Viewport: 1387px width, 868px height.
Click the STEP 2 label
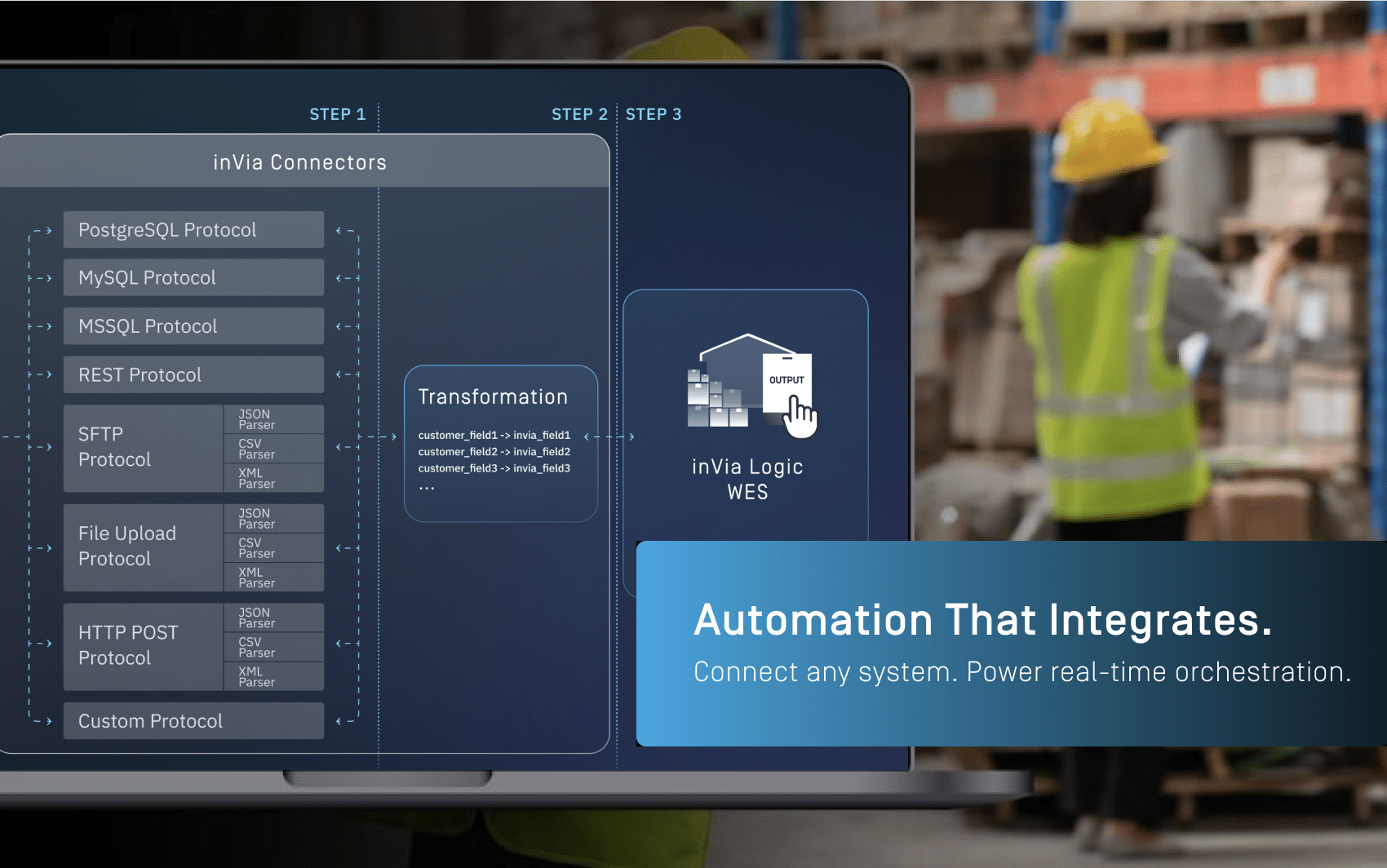(579, 114)
